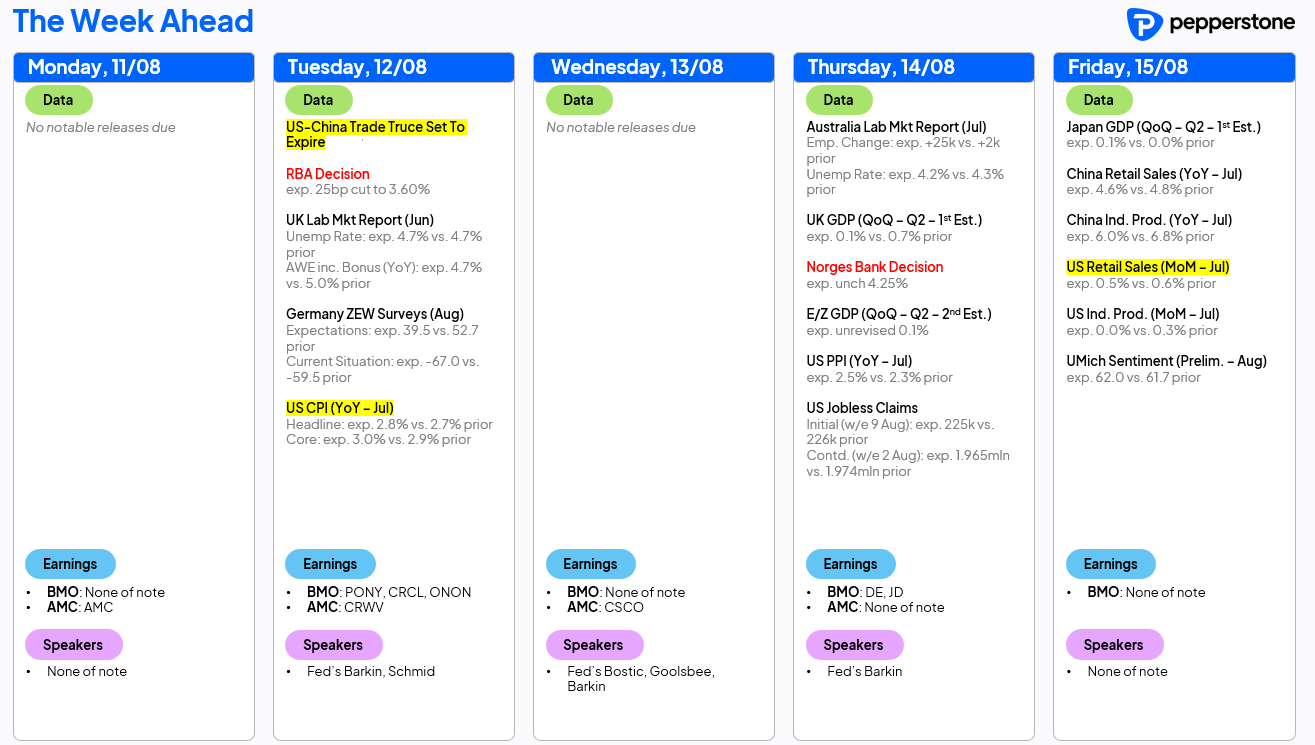Screen dimensions: 1315x745
Task: Open the red RBA Decision entry
Action: click(x=328, y=174)
